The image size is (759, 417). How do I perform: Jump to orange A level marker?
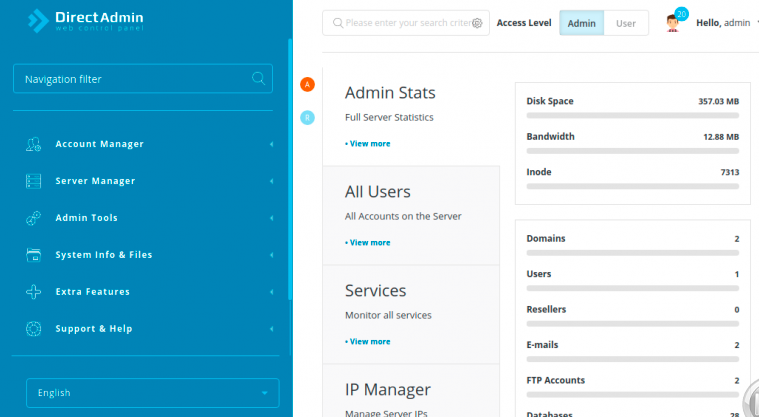click(x=308, y=84)
